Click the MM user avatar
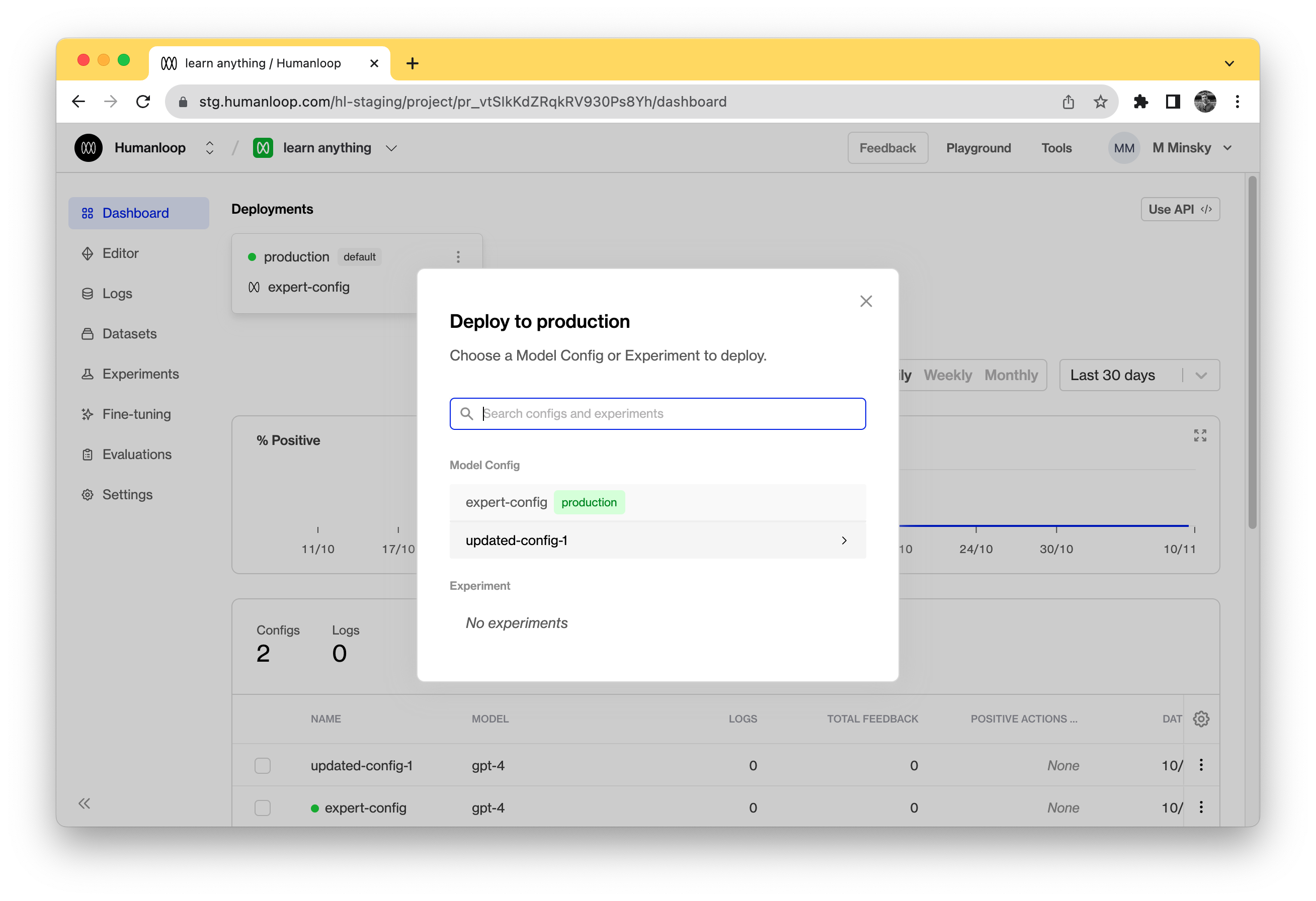The width and height of the screenshot is (1316, 901). 1124,148
